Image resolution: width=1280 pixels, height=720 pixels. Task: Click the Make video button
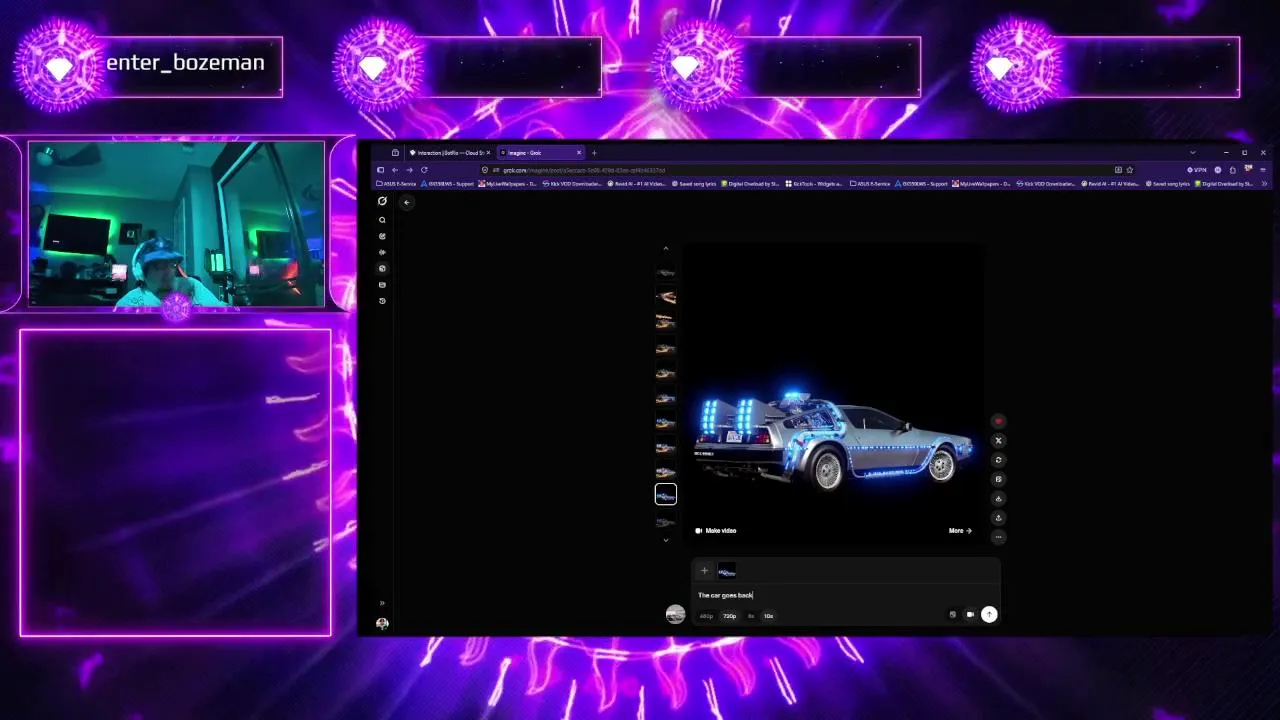(716, 531)
